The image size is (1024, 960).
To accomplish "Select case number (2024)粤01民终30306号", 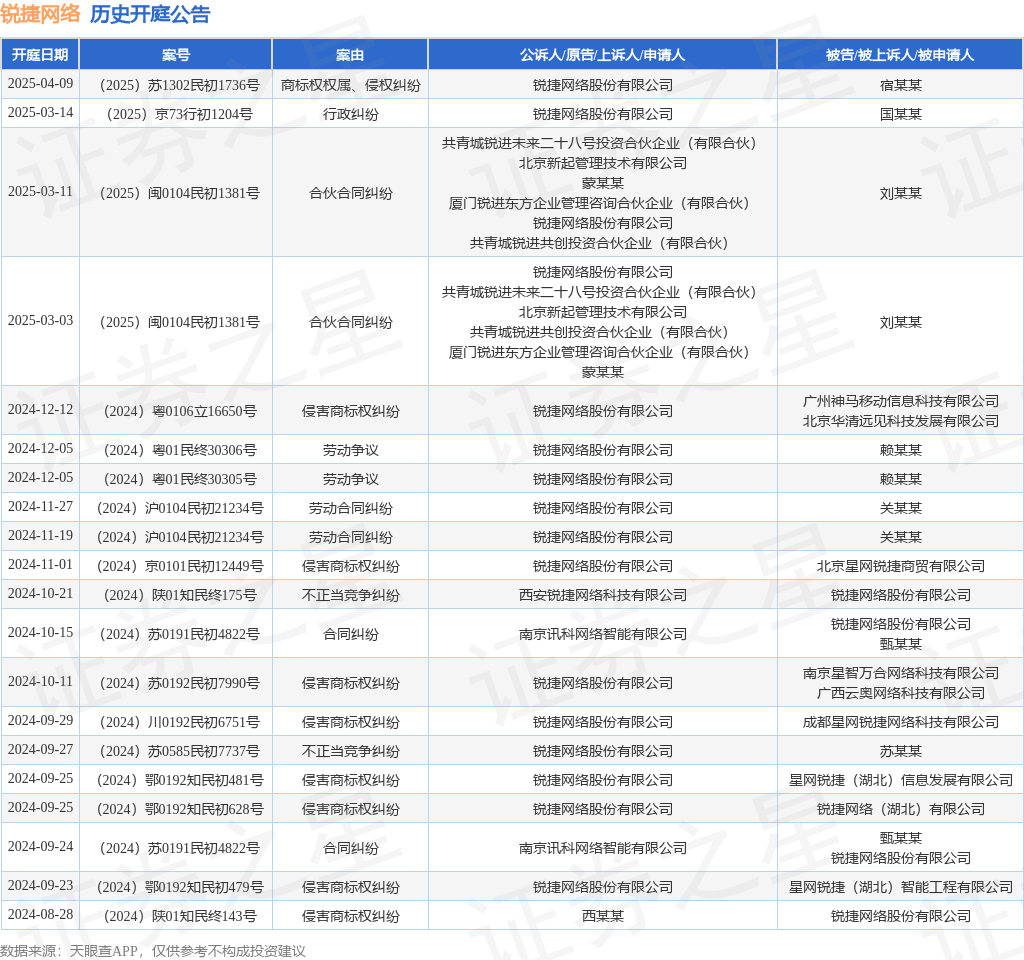I will click(x=176, y=450).
